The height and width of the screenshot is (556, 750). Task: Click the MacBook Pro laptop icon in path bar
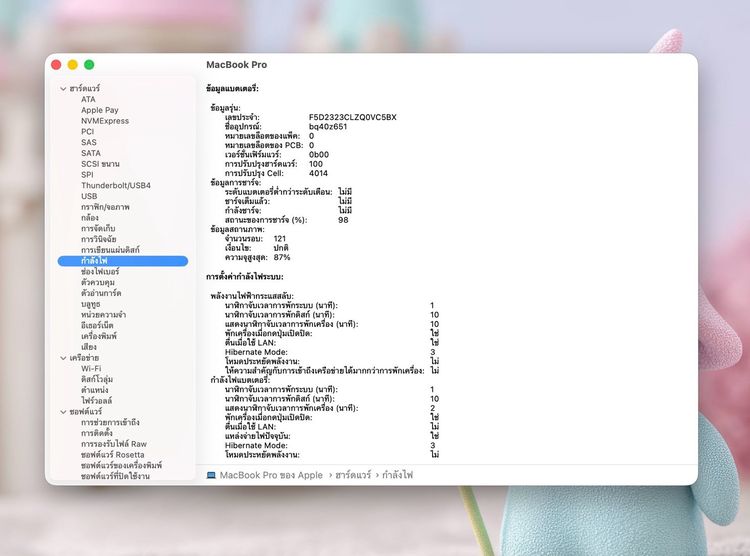coord(211,475)
